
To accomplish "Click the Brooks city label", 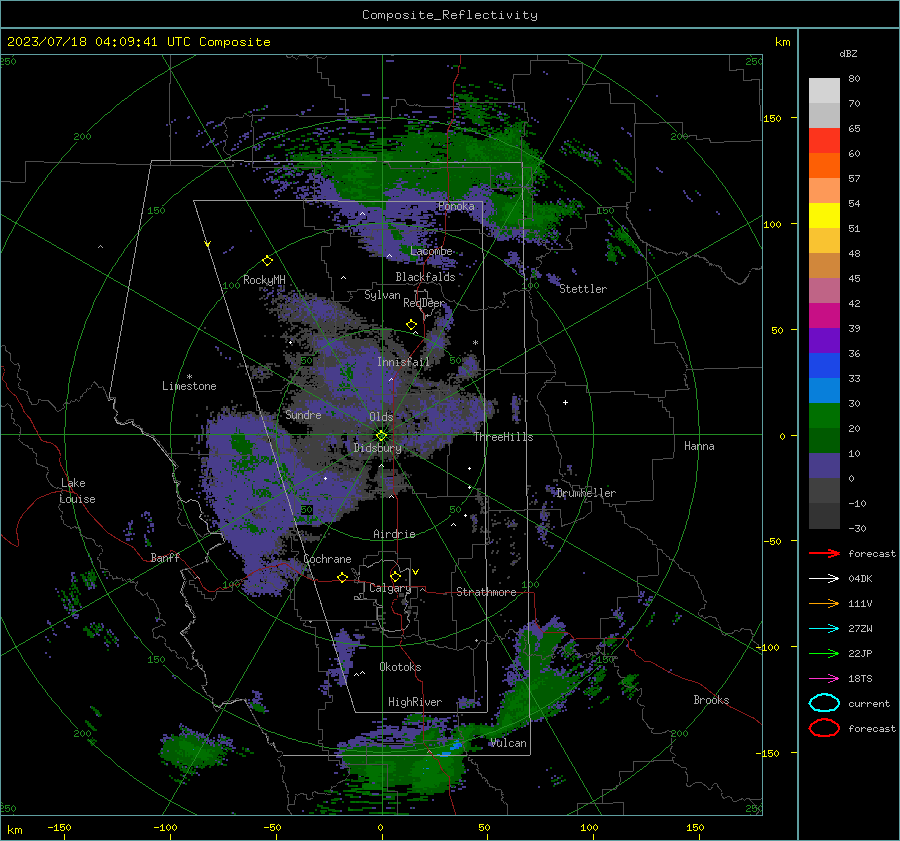I will (x=711, y=700).
